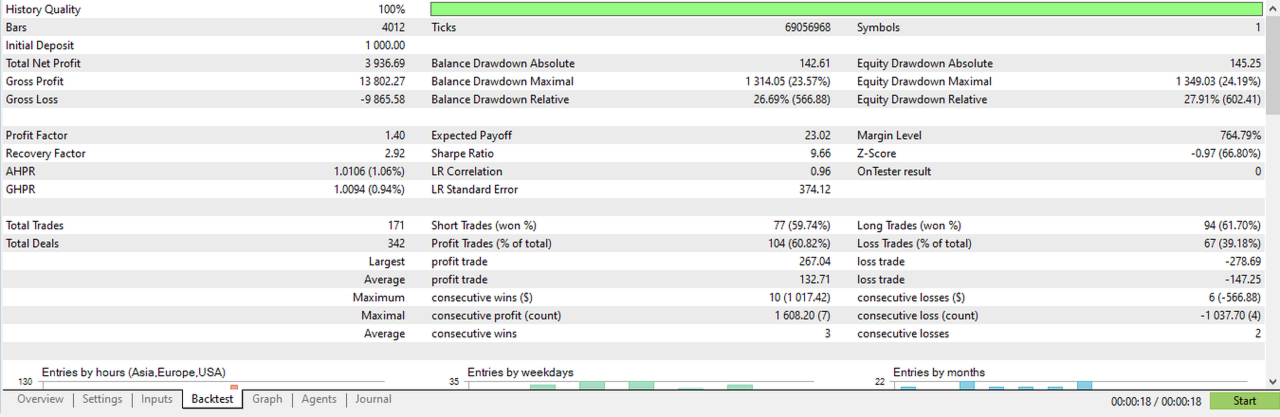Image resolution: width=1280 pixels, height=417 pixels.
Task: Select the Profit Factor value 1.40
Action: 394,136
